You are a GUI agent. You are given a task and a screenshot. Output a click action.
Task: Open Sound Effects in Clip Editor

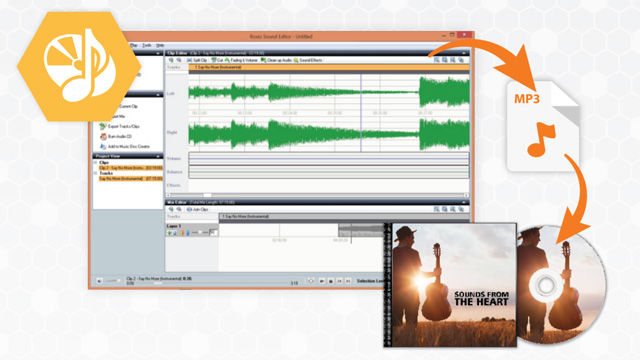tap(308, 60)
